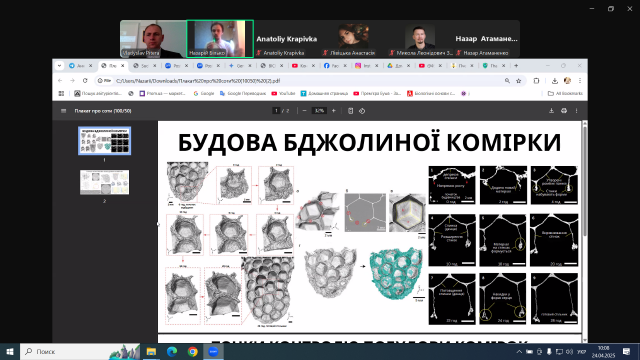Switch to the Gemini tab
The height and width of the screenshot is (360, 640).
pyautogui.click(x=241, y=66)
